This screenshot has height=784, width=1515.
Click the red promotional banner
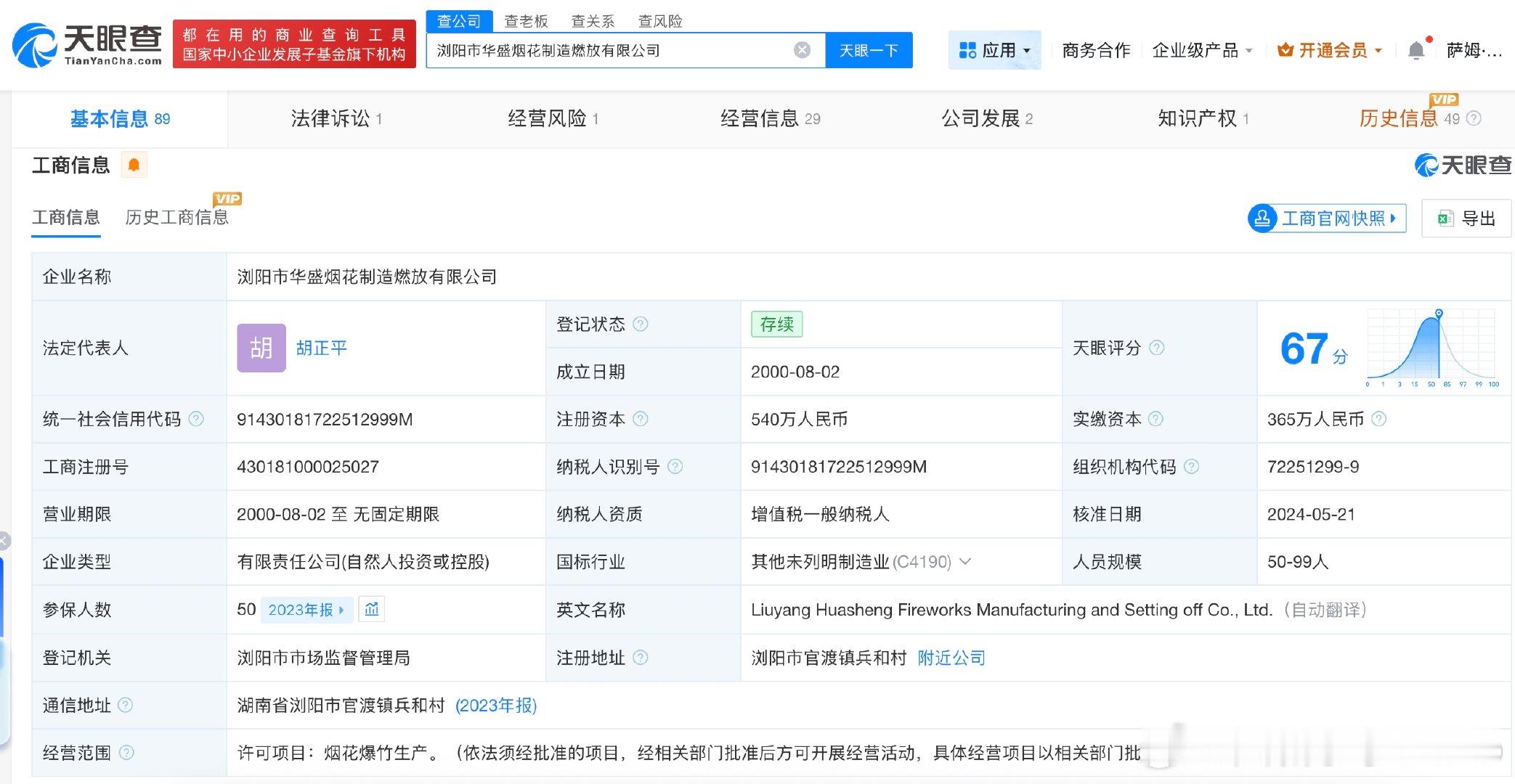point(294,44)
